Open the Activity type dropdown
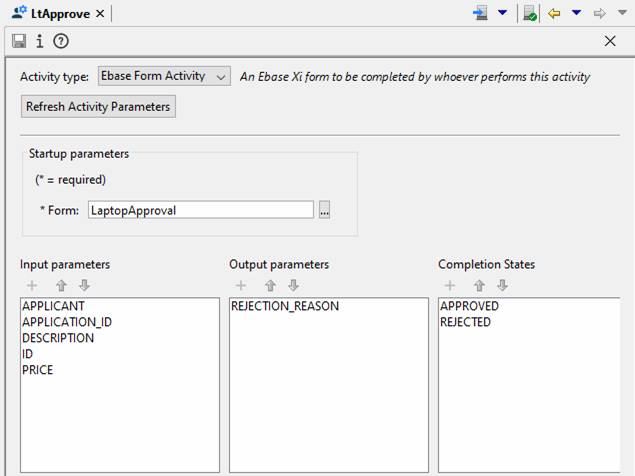 163,76
